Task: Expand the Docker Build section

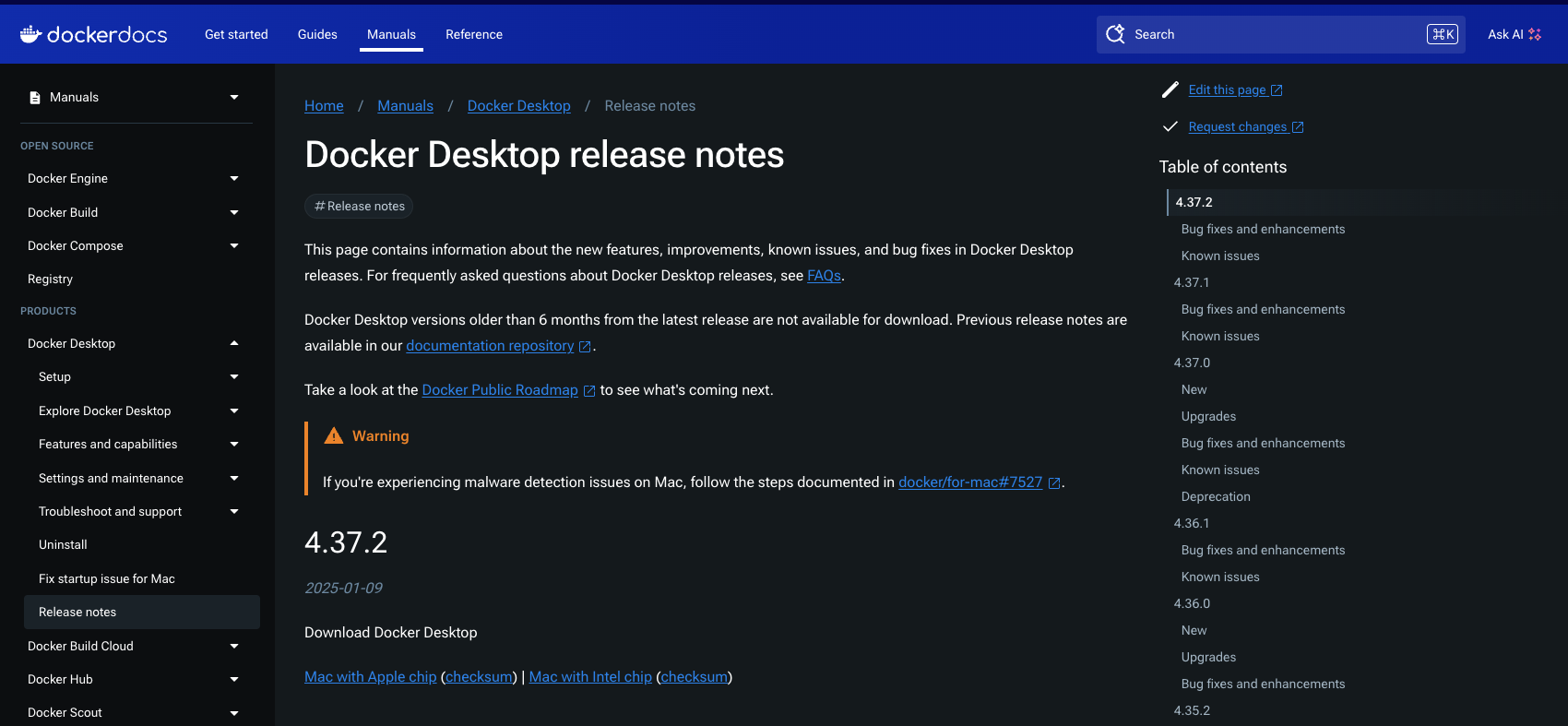Action: coord(234,212)
